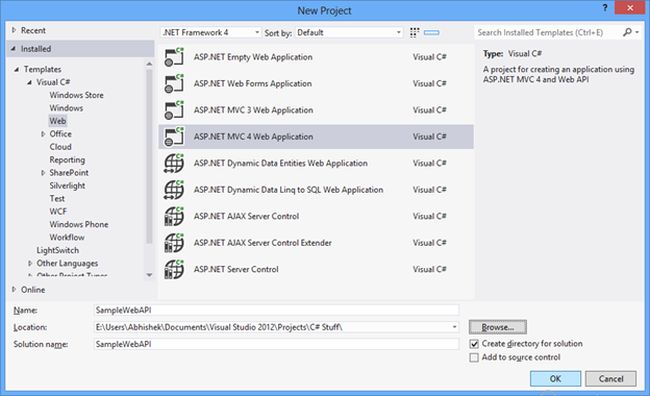650x396 pixels.
Task: Open the Sort by Default dropdown
Action: (x=349, y=32)
